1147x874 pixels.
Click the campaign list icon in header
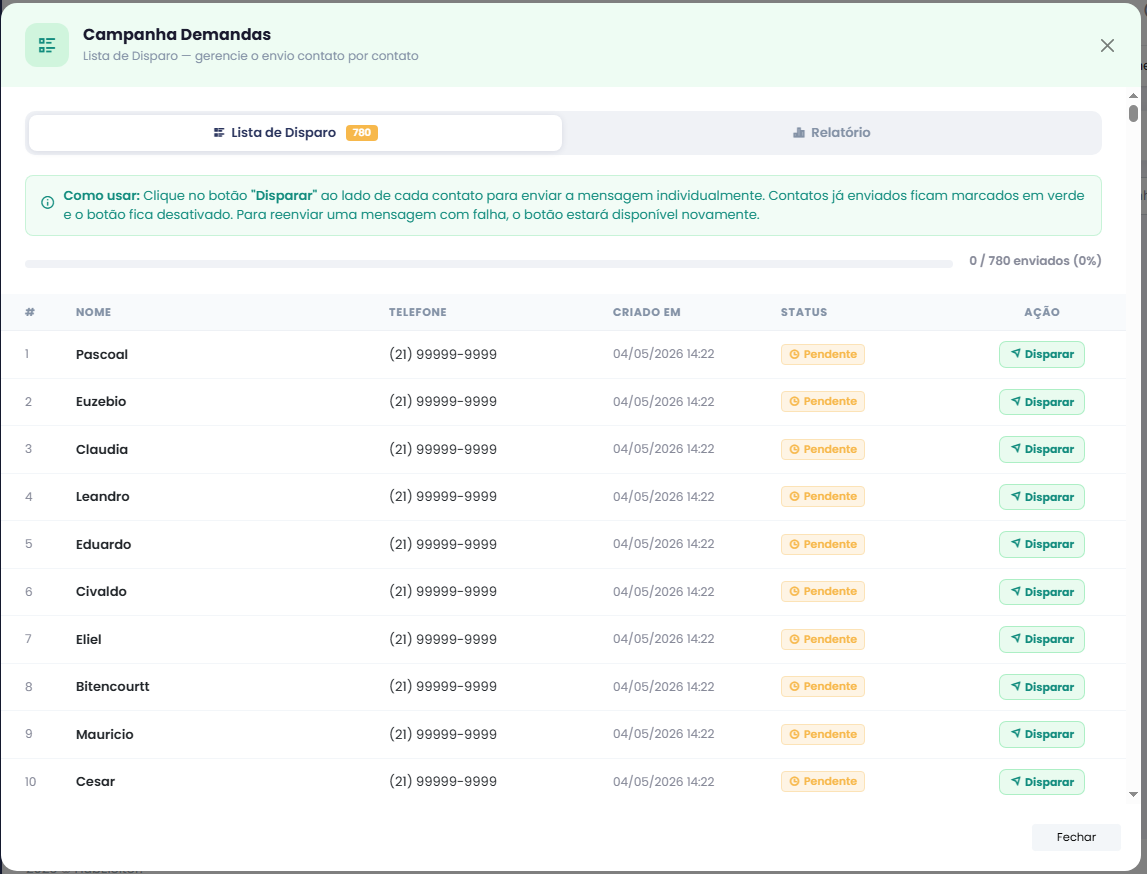(x=47, y=45)
